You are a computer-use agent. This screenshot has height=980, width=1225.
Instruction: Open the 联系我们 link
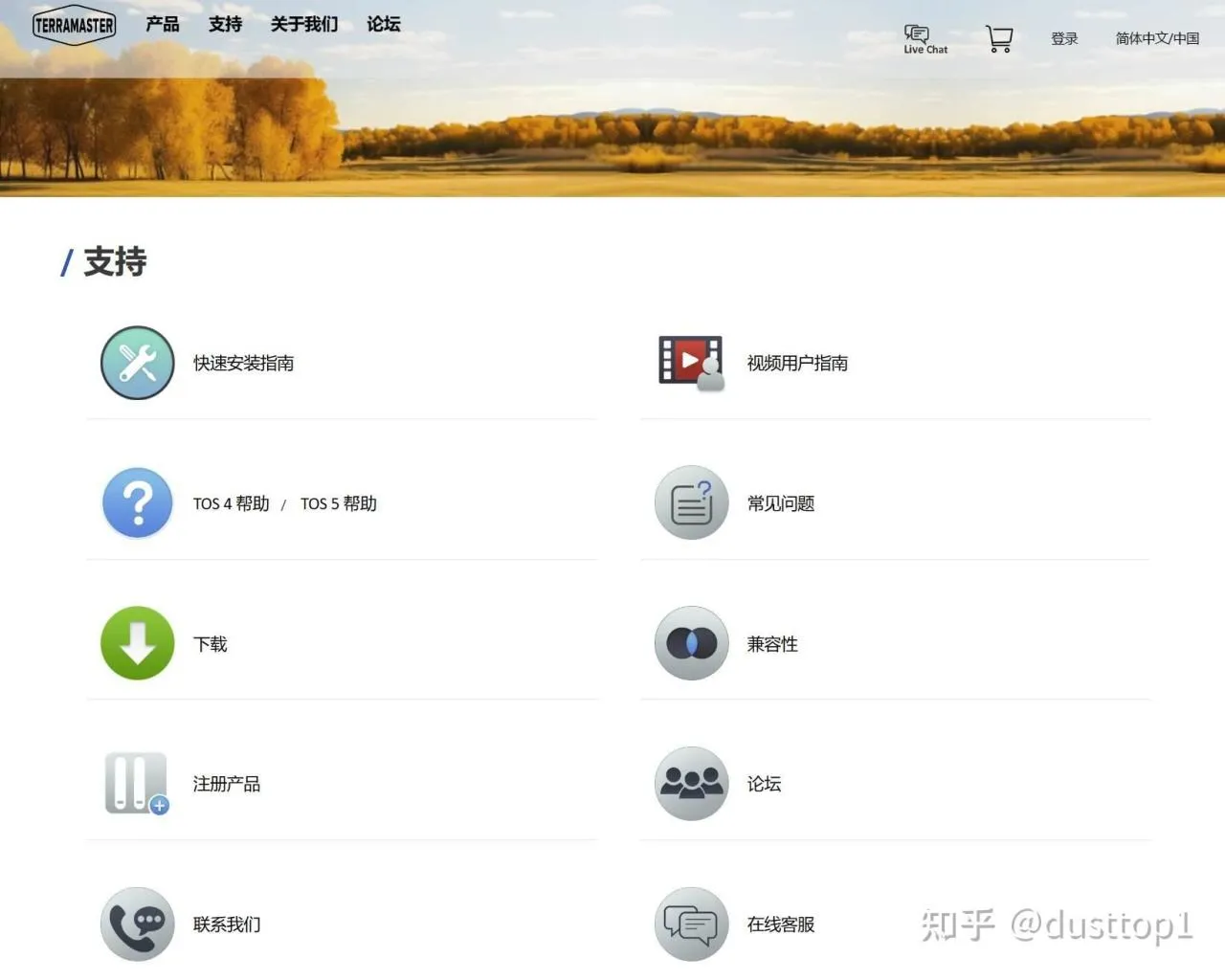tap(226, 924)
